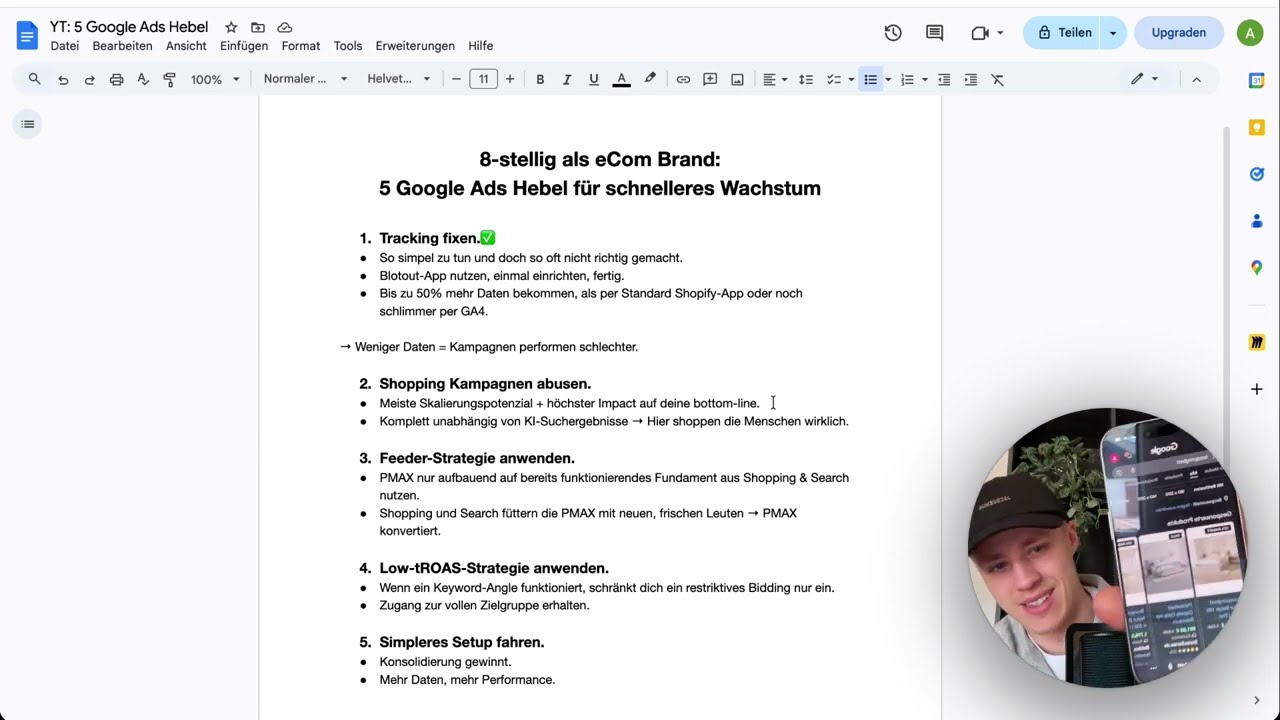The width and height of the screenshot is (1280, 720).
Task: Toggle the numbered list
Action: tap(907, 79)
